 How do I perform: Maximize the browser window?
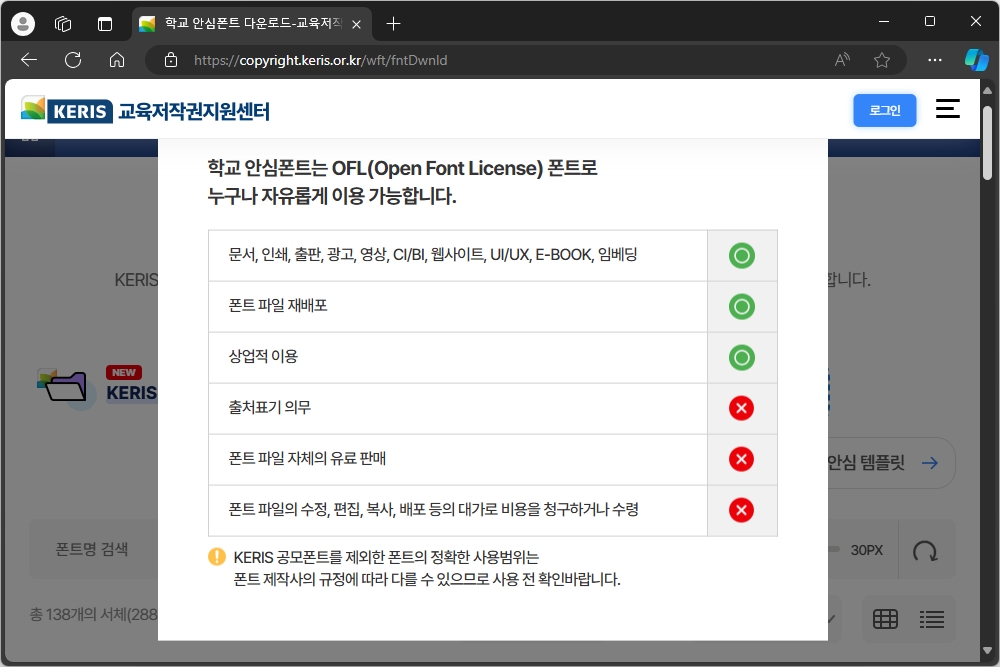pos(930,22)
